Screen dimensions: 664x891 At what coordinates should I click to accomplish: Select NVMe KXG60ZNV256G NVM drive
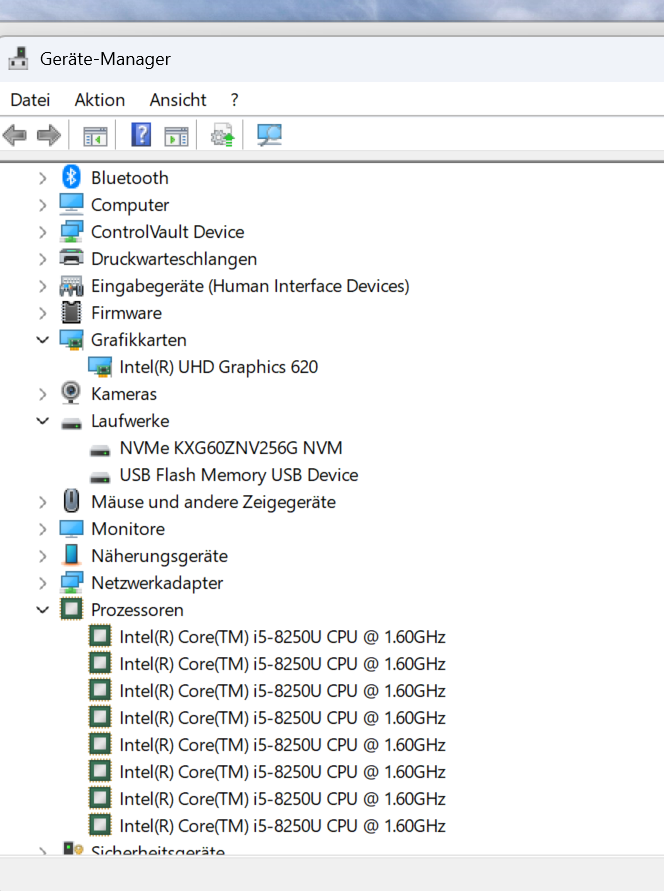click(x=231, y=448)
